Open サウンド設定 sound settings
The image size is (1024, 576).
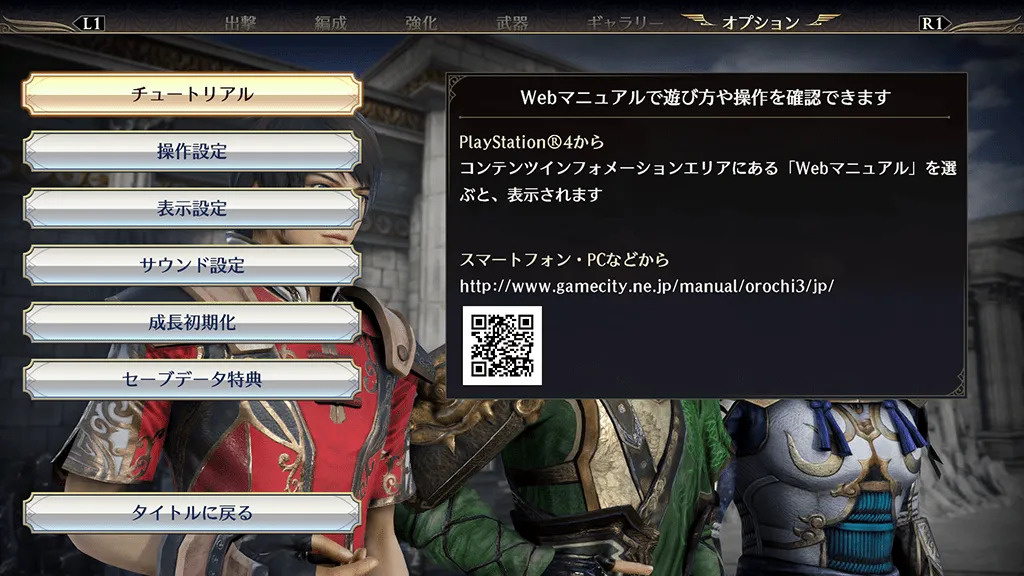tap(192, 265)
